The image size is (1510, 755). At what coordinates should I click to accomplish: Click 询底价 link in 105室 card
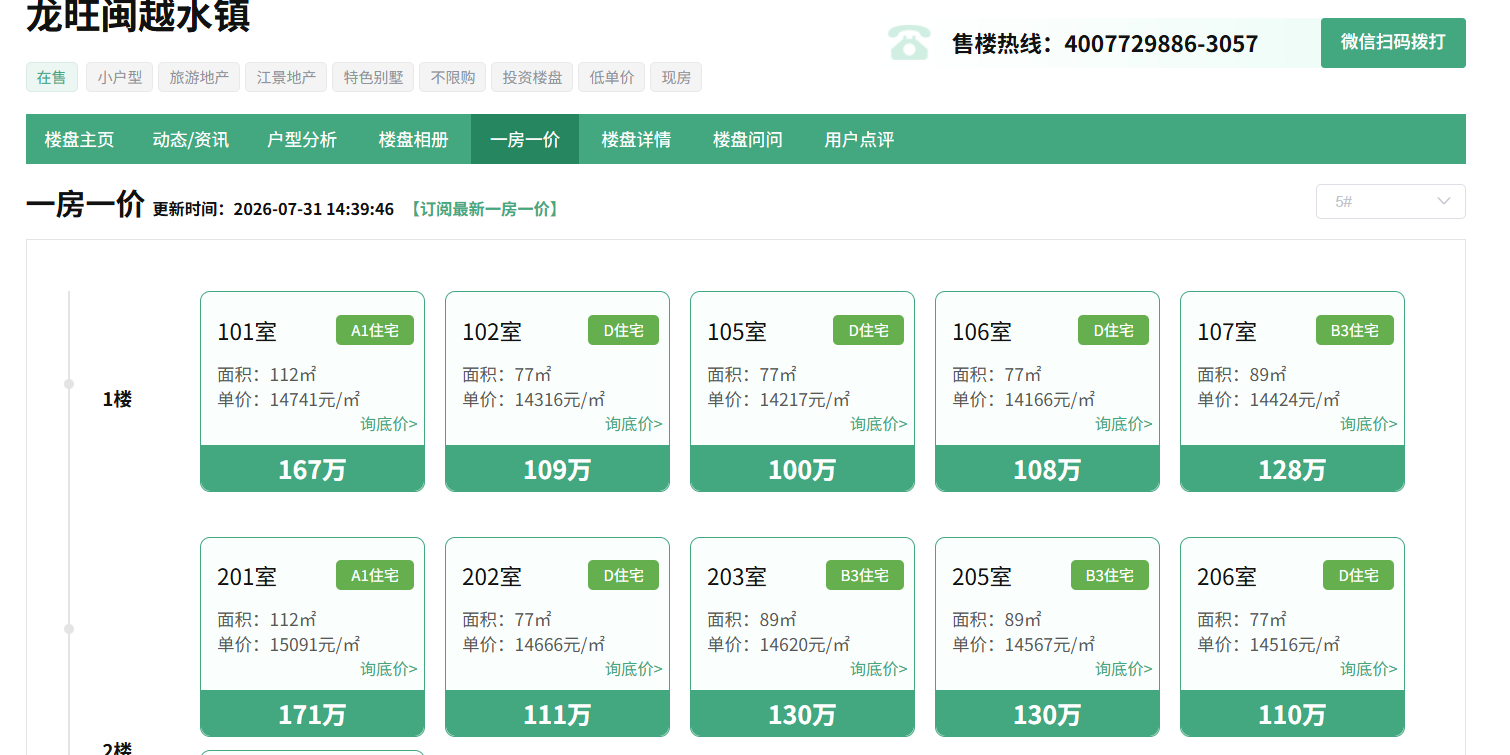pyautogui.click(x=879, y=424)
